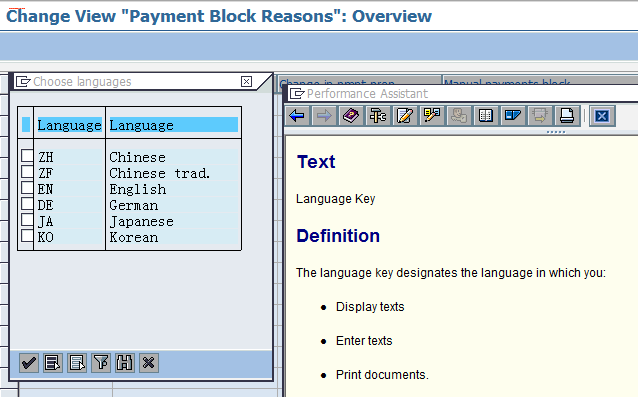Open the SAP Library book pages icon
The width and height of the screenshot is (638, 397).
point(485,116)
